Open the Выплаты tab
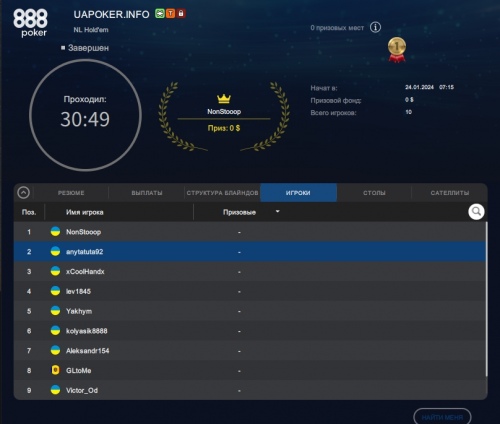Image resolution: width=500 pixels, height=424 pixels. [147, 193]
